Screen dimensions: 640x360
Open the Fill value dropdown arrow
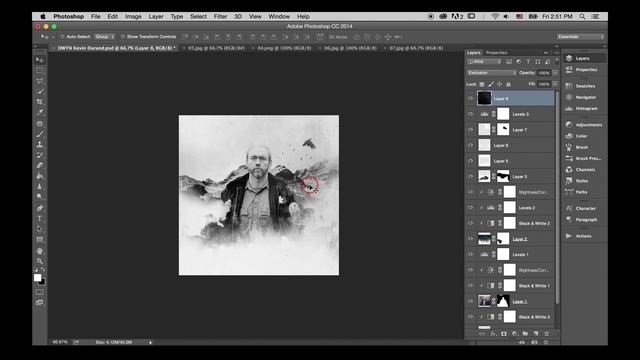point(555,84)
